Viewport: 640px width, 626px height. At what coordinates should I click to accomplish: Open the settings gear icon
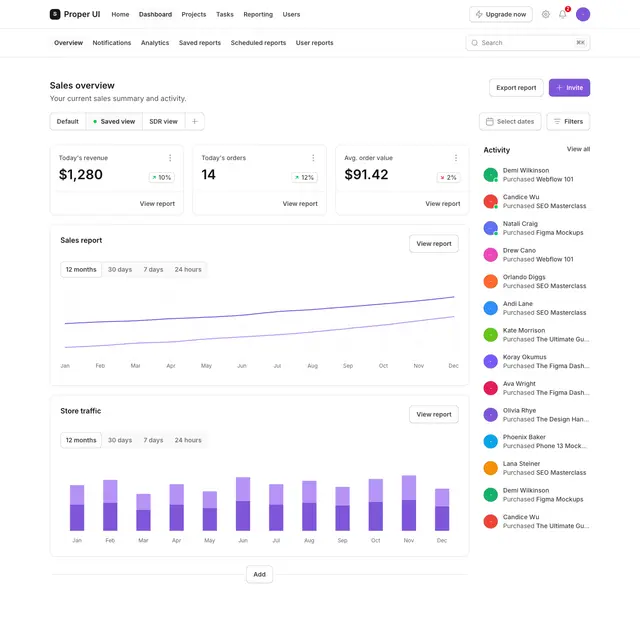(545, 14)
